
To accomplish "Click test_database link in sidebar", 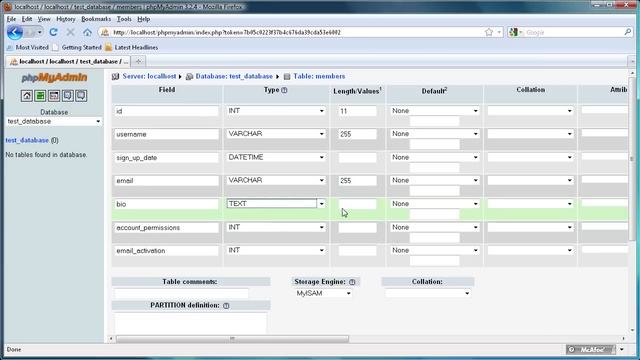I will point(27,140).
